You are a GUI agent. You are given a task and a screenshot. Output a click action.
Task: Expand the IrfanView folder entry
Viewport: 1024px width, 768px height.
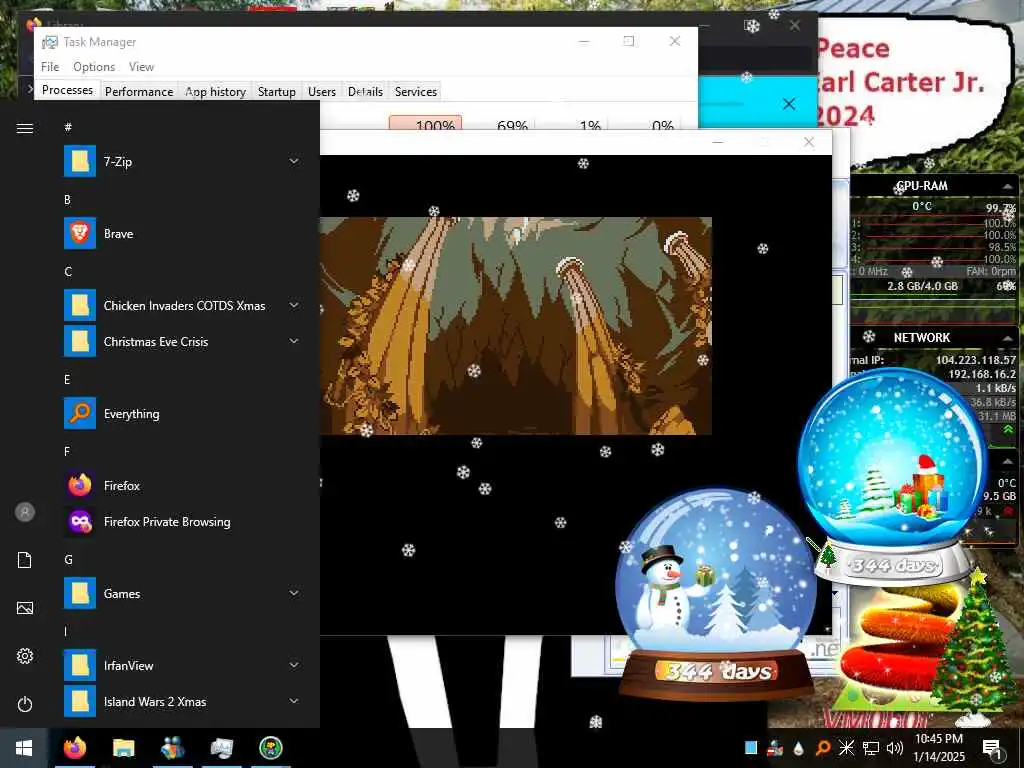(x=294, y=665)
